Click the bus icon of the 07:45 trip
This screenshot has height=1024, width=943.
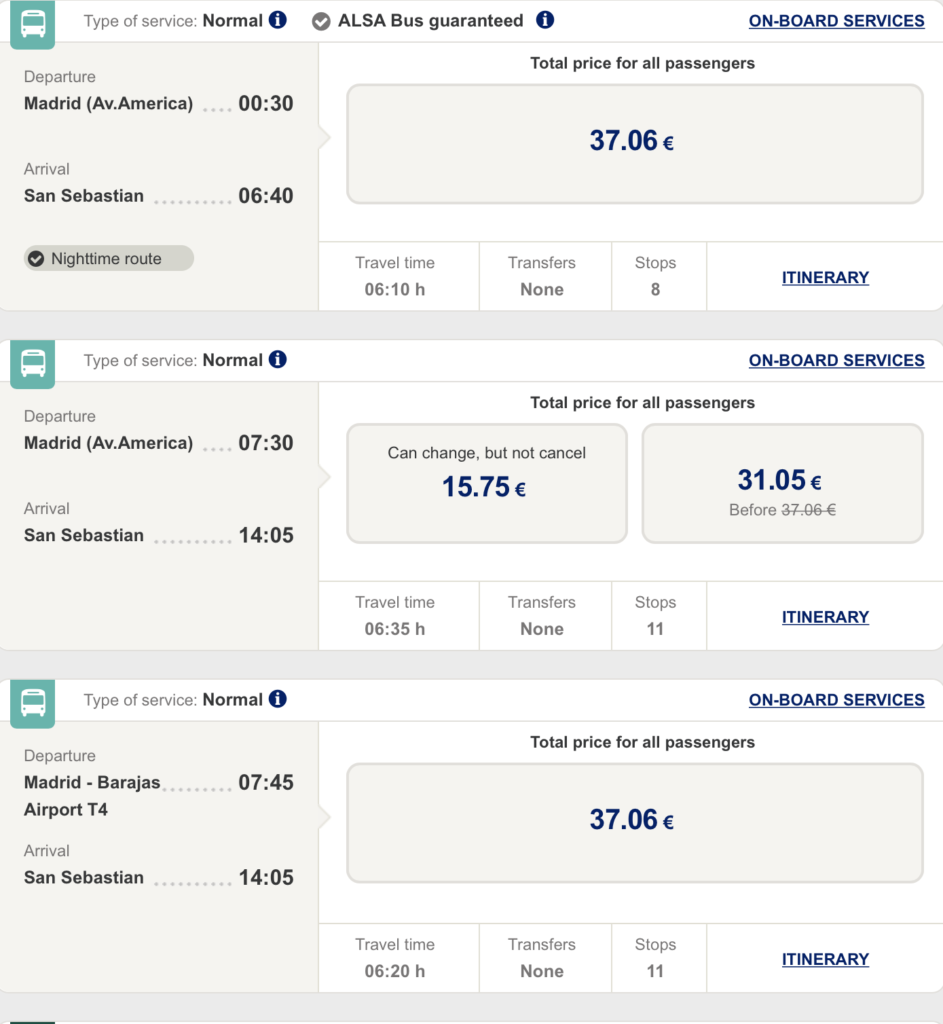click(33, 703)
